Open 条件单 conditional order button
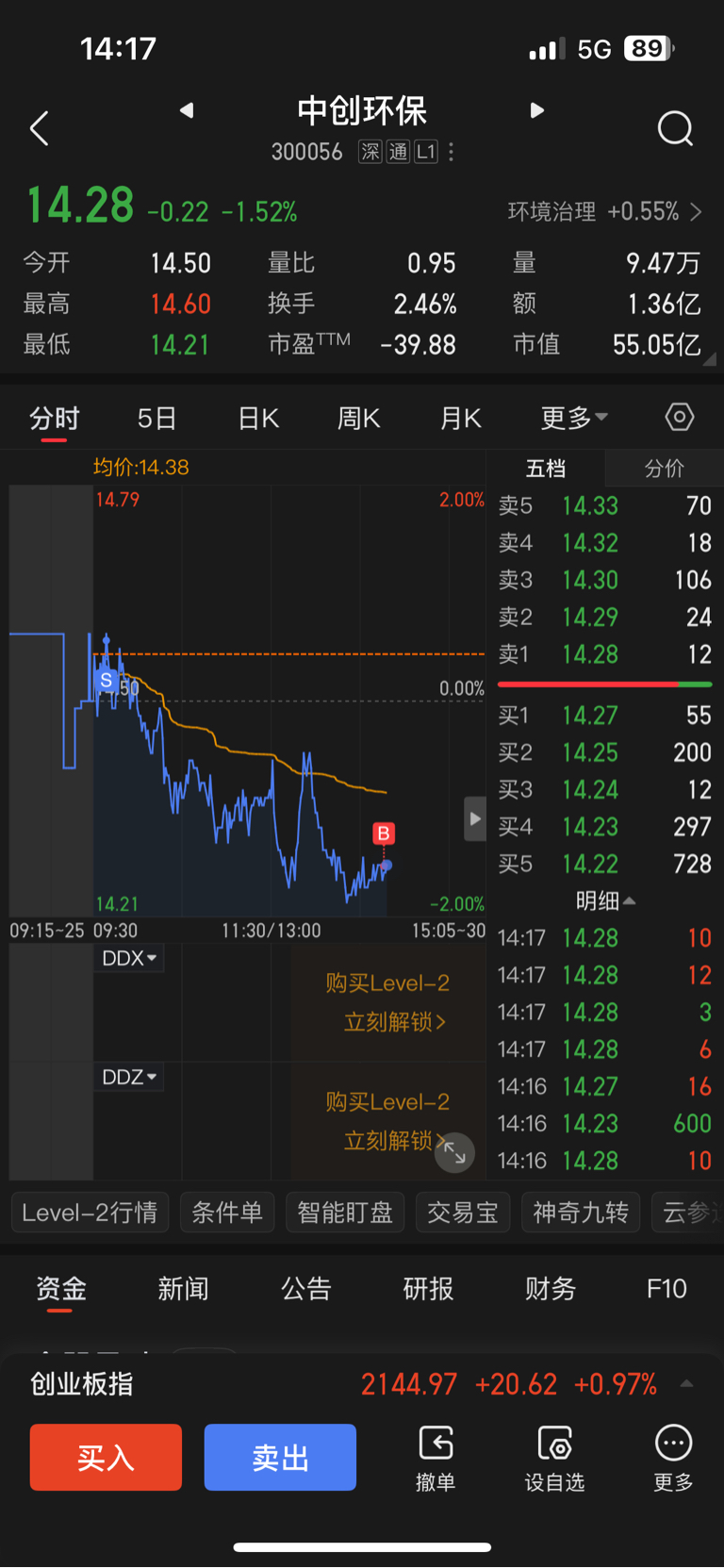Viewport: 724px width, 1568px height. pyautogui.click(x=227, y=1213)
